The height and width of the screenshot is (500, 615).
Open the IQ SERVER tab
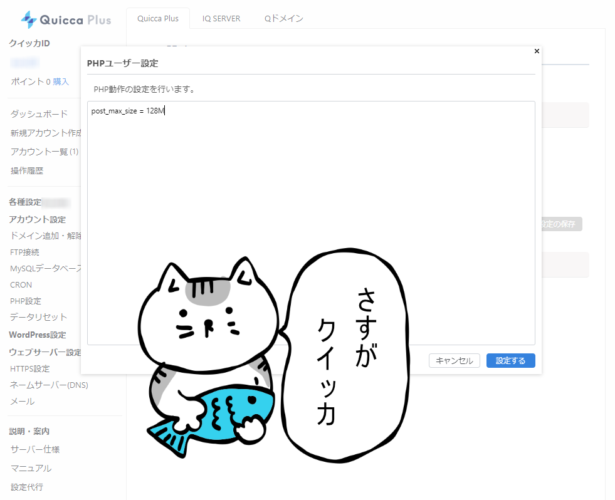(221, 18)
